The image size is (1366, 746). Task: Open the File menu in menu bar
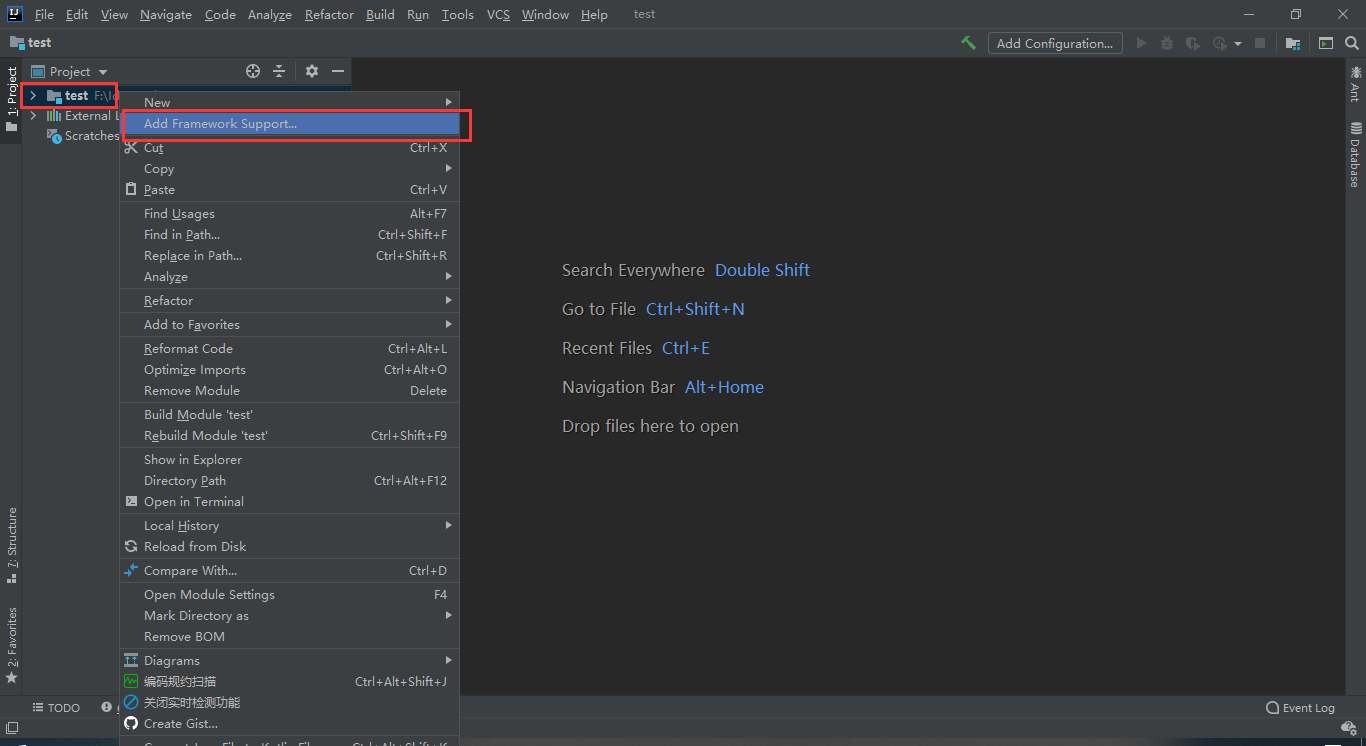pyautogui.click(x=44, y=14)
